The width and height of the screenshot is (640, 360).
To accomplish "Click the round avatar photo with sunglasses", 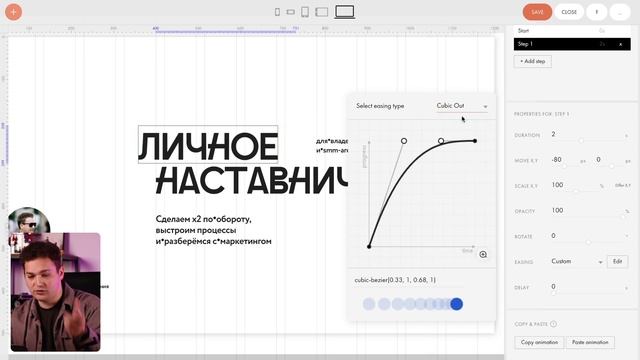I will 29,220.
